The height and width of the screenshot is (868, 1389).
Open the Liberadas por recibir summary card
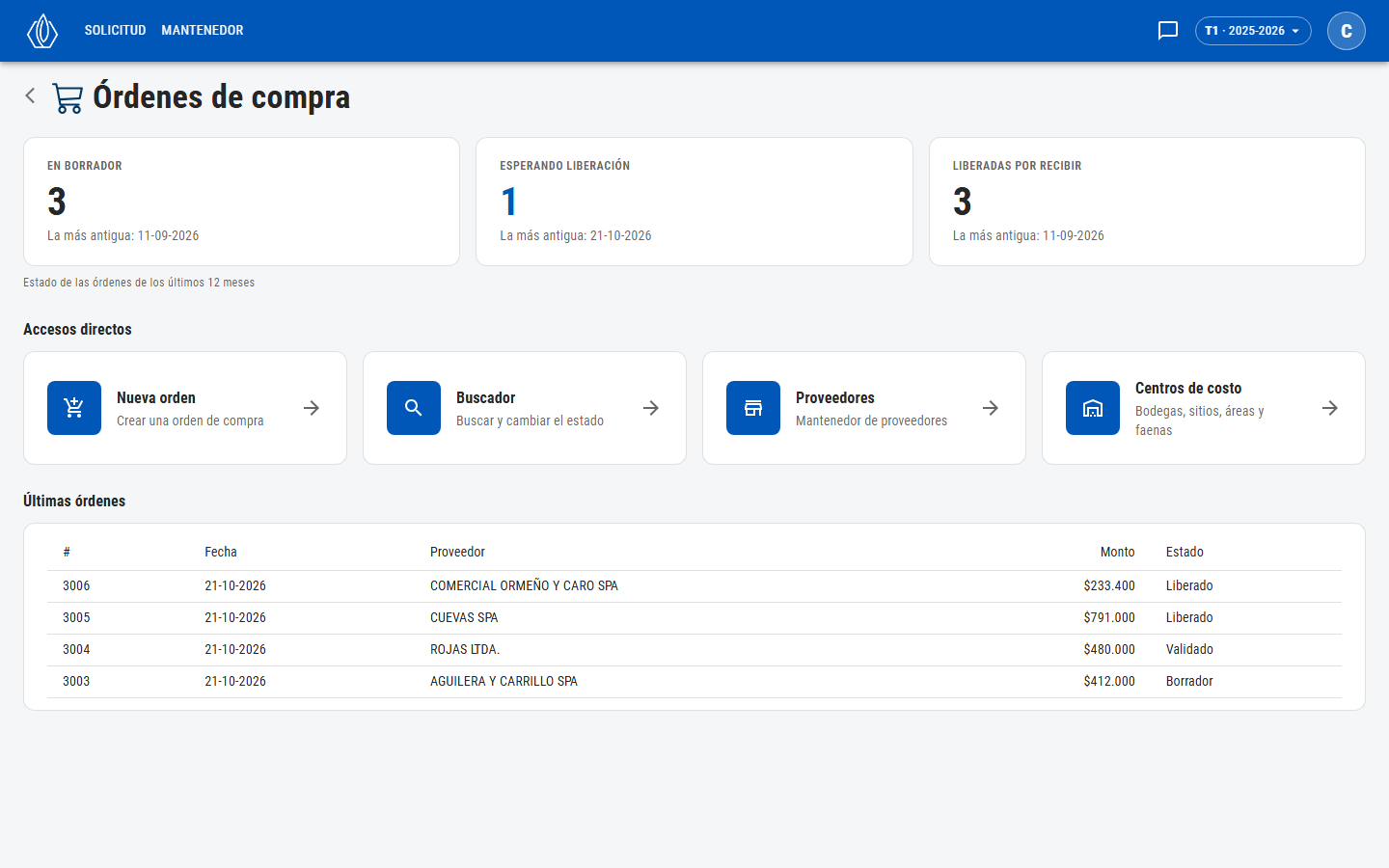coord(1147,202)
